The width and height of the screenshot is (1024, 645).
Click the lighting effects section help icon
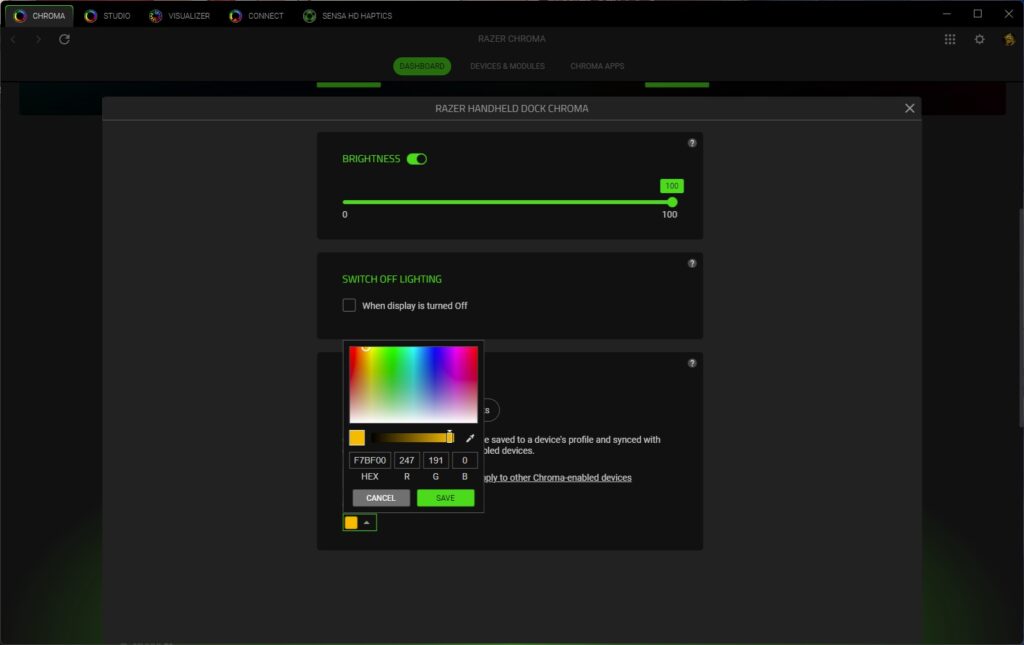point(692,364)
